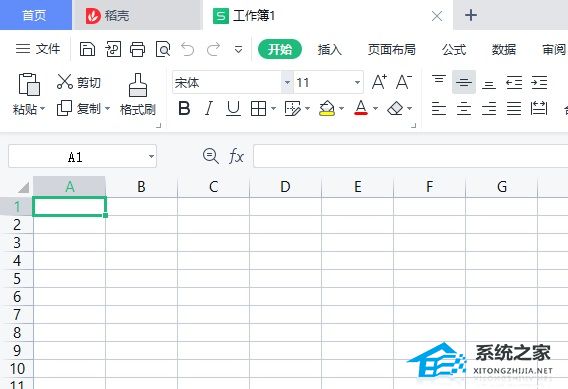Viewport: 568px width, 389px height.
Task: Open the 文件 menu
Action: pyautogui.click(x=38, y=49)
